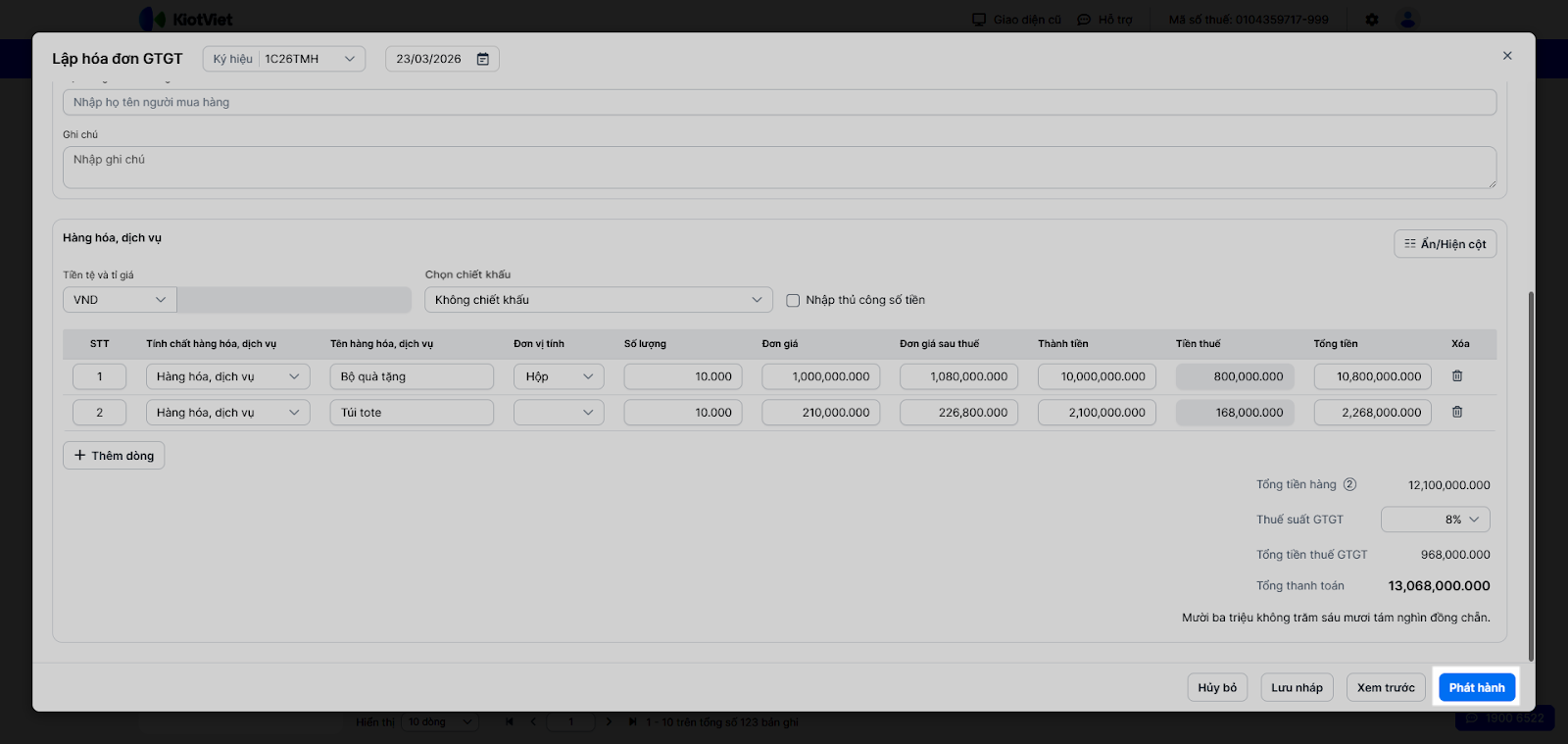Change the Thuế suất GTGT 8% dropdown
This screenshot has width=1568, height=744.
pyautogui.click(x=1435, y=520)
